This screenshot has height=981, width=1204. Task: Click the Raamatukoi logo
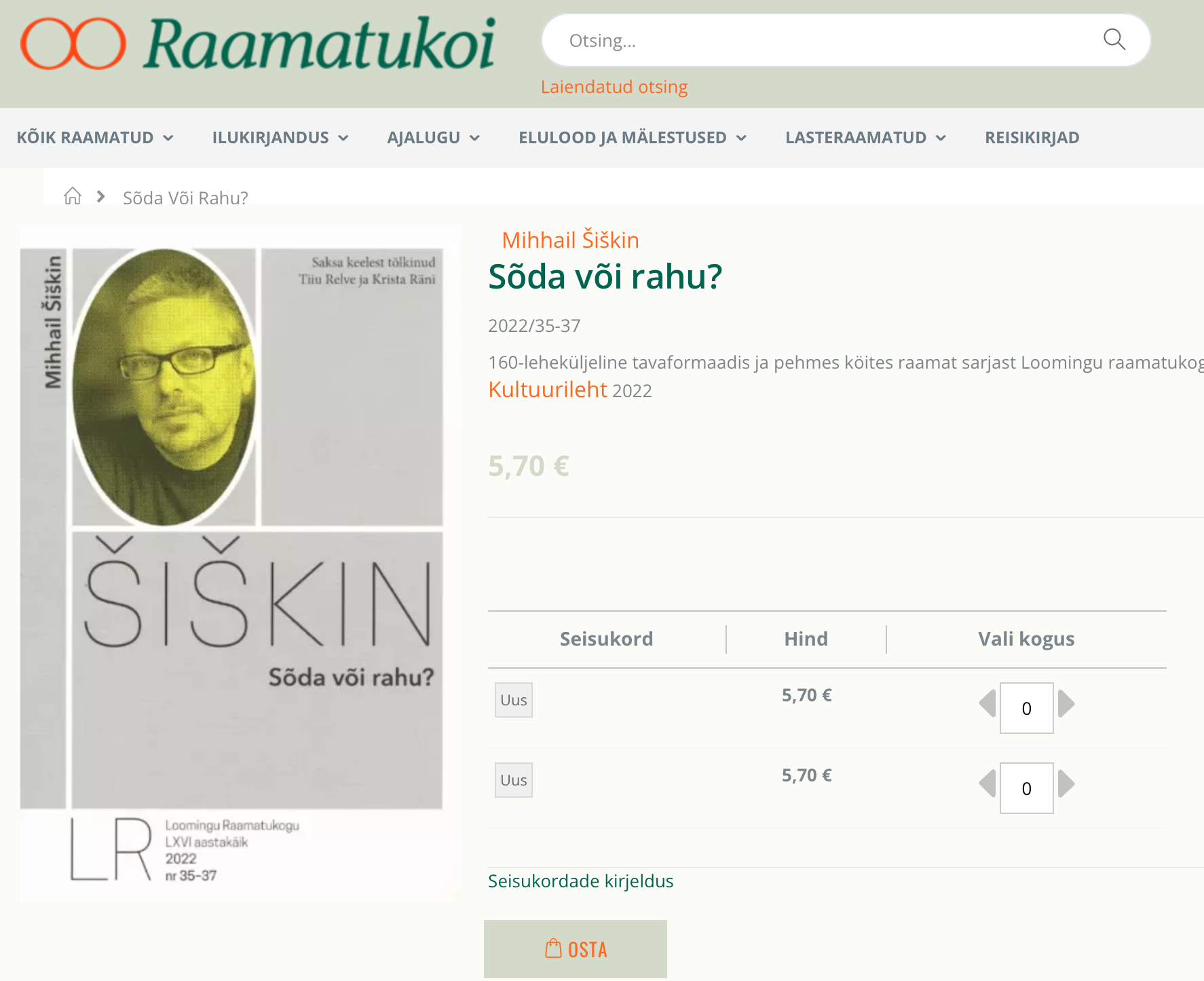pyautogui.click(x=258, y=43)
